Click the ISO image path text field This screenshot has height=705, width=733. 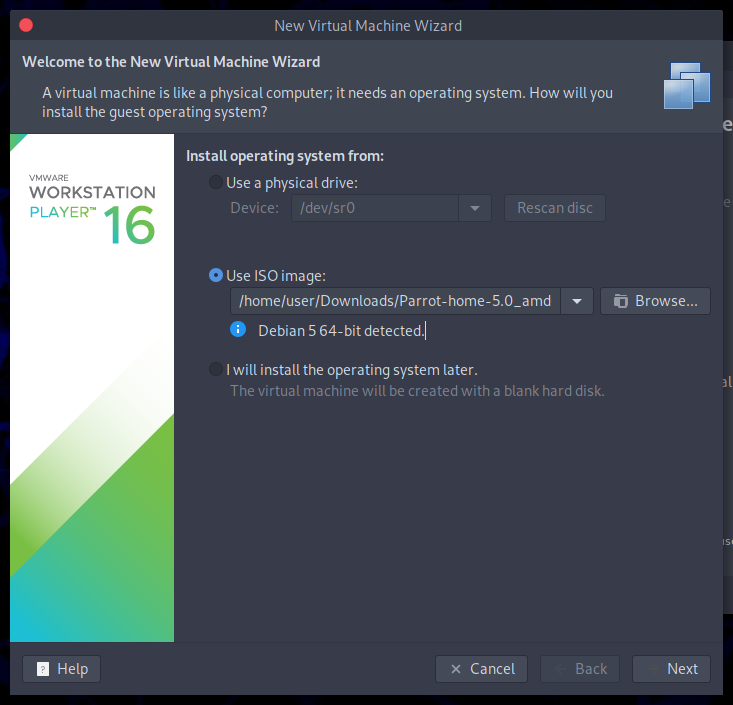click(395, 301)
